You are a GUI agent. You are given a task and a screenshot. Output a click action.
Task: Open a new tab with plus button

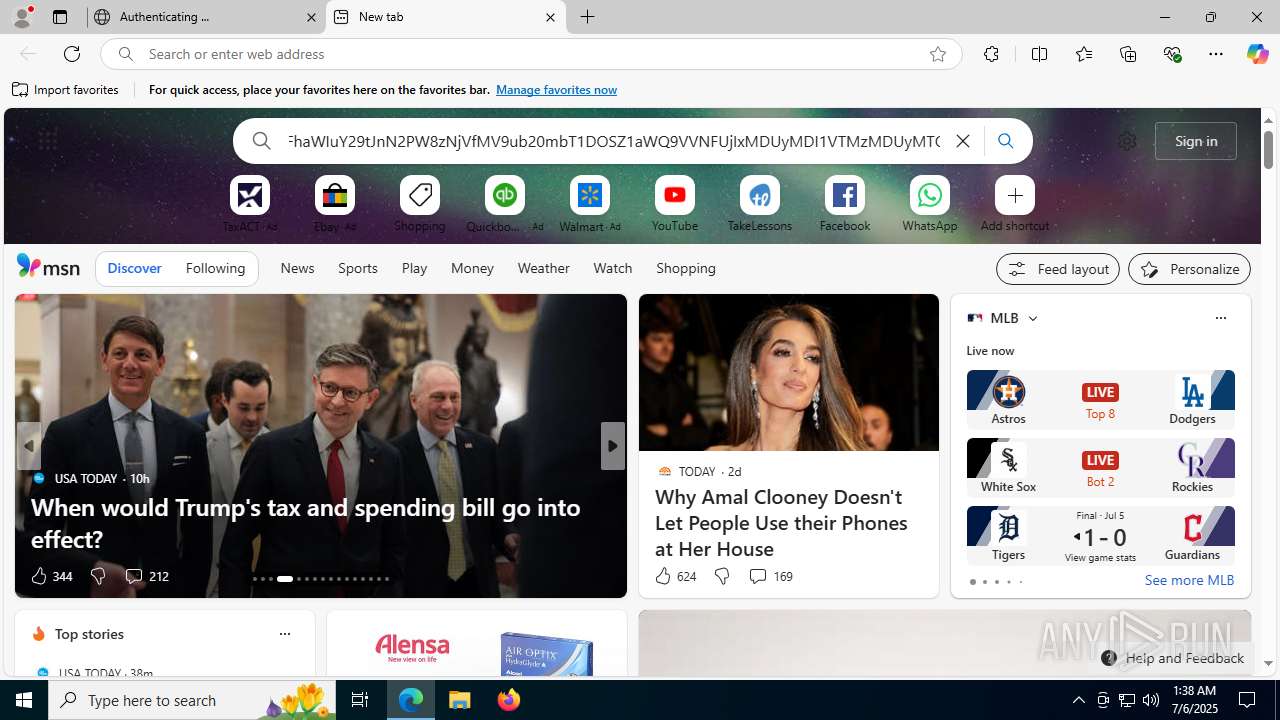(588, 17)
